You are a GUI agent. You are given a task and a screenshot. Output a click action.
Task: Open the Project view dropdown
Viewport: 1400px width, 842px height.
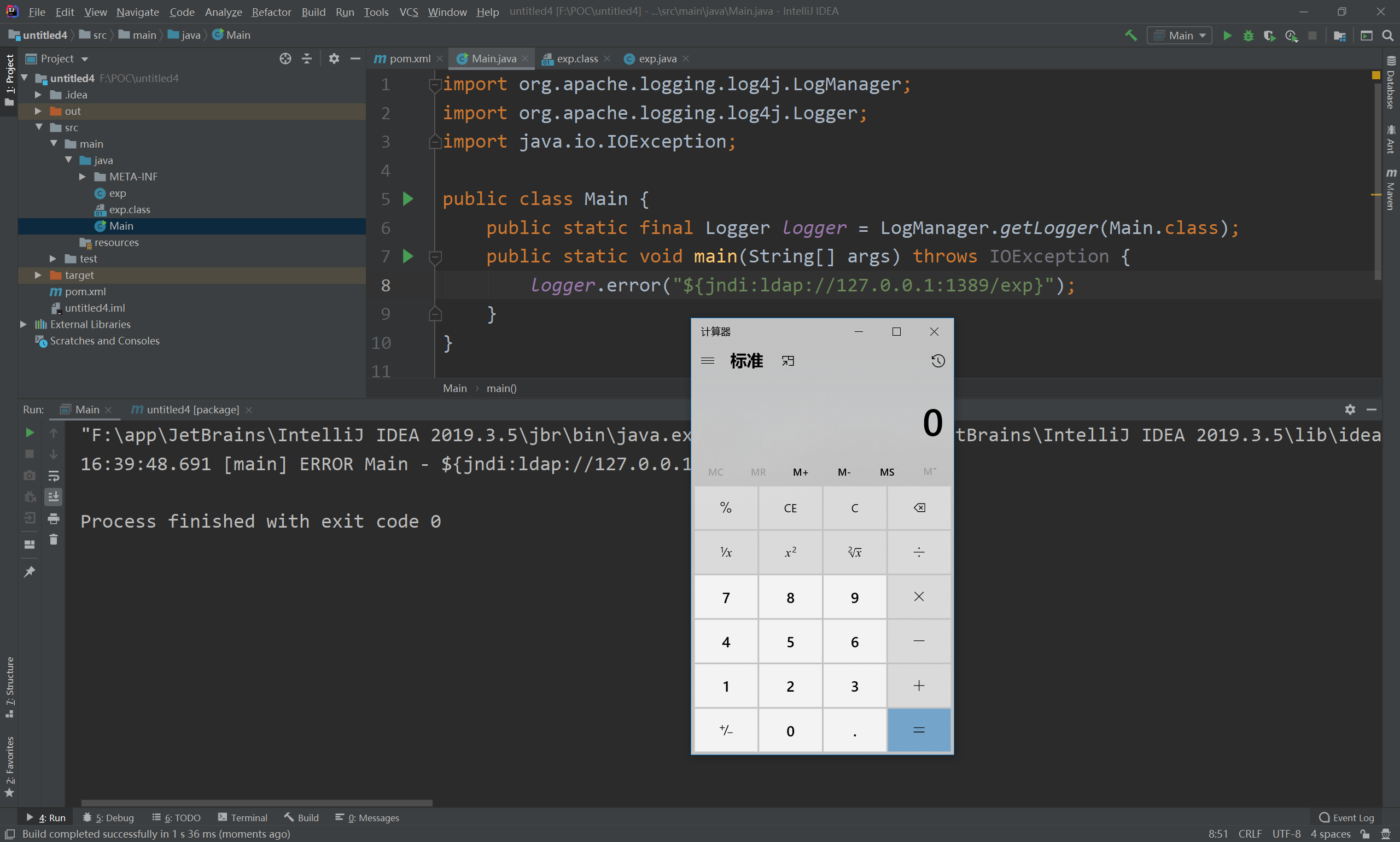[57, 59]
